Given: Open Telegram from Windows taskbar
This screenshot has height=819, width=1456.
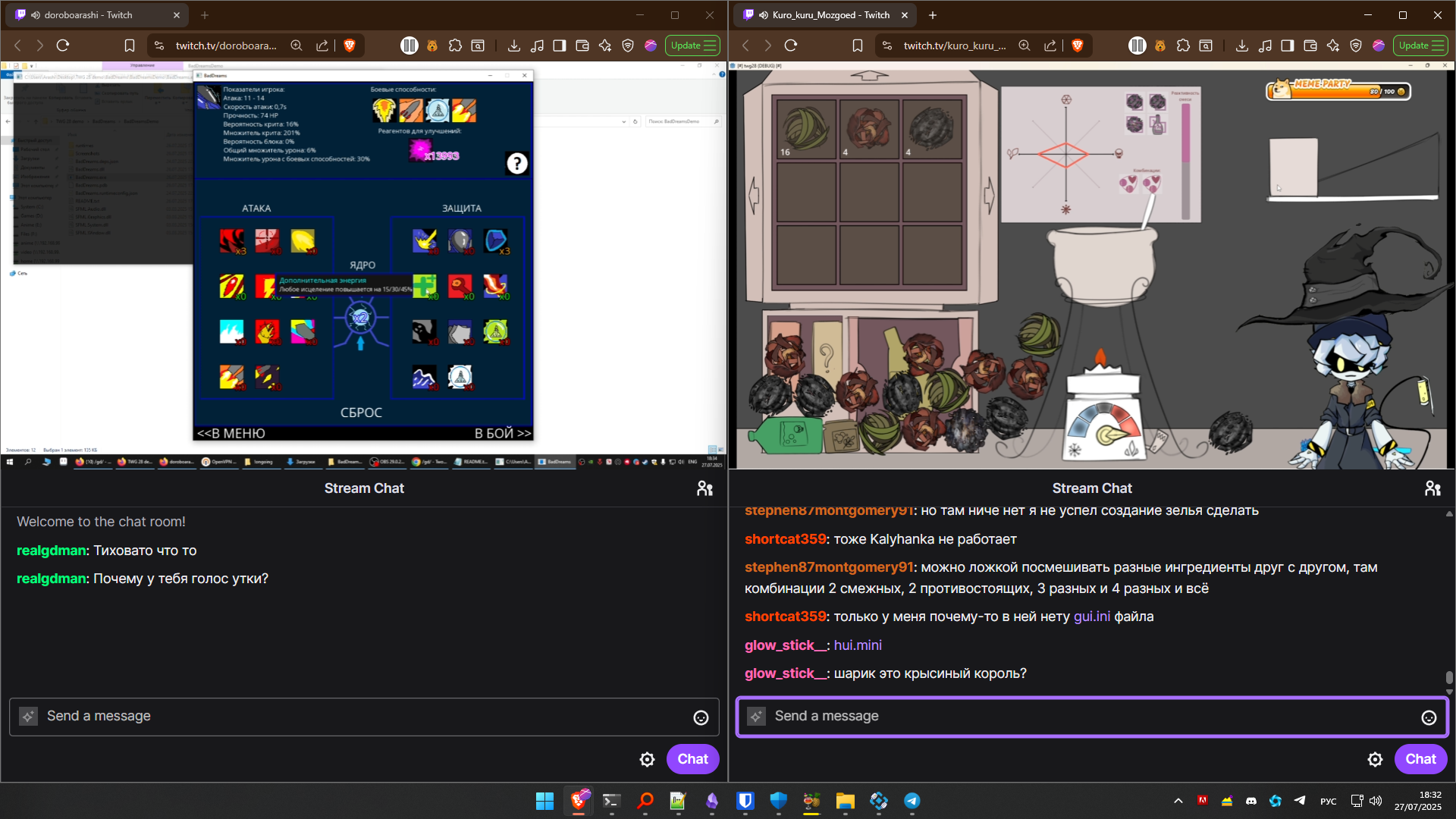Looking at the screenshot, I should click(x=912, y=801).
